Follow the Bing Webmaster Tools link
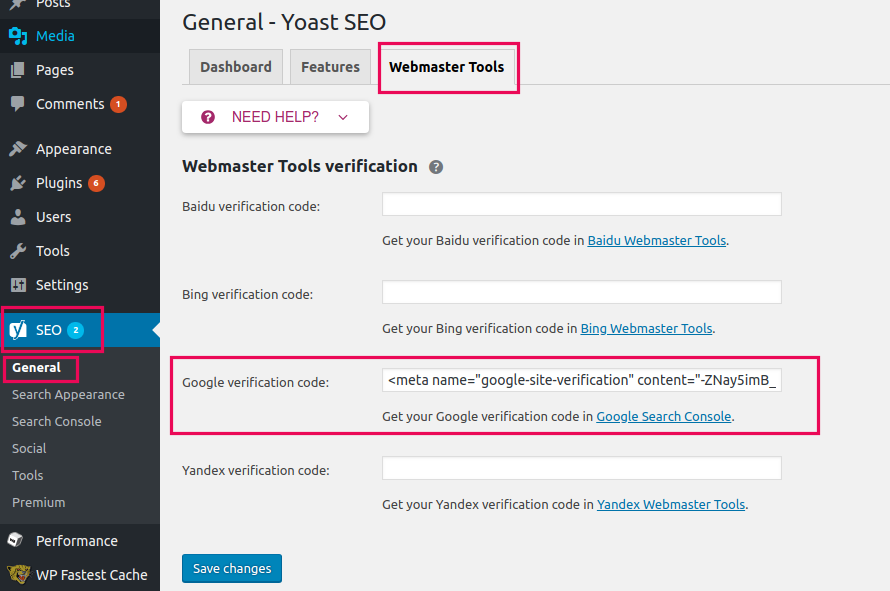Screen dimensions: 890x591 tap(646, 329)
